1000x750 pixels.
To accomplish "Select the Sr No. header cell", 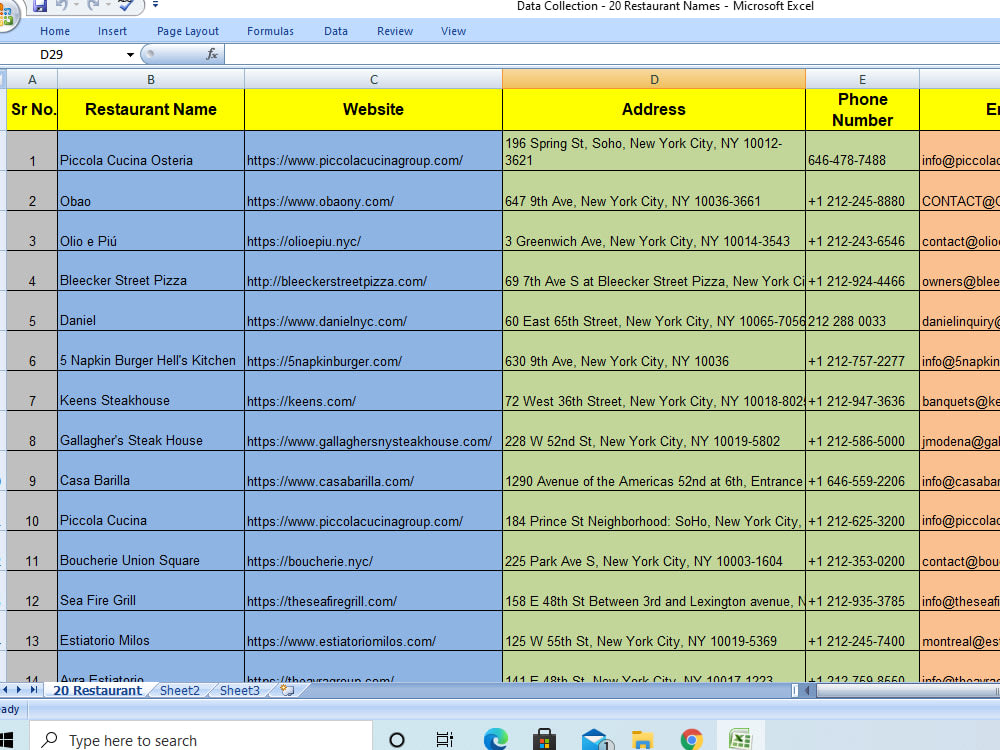I will pos(32,110).
